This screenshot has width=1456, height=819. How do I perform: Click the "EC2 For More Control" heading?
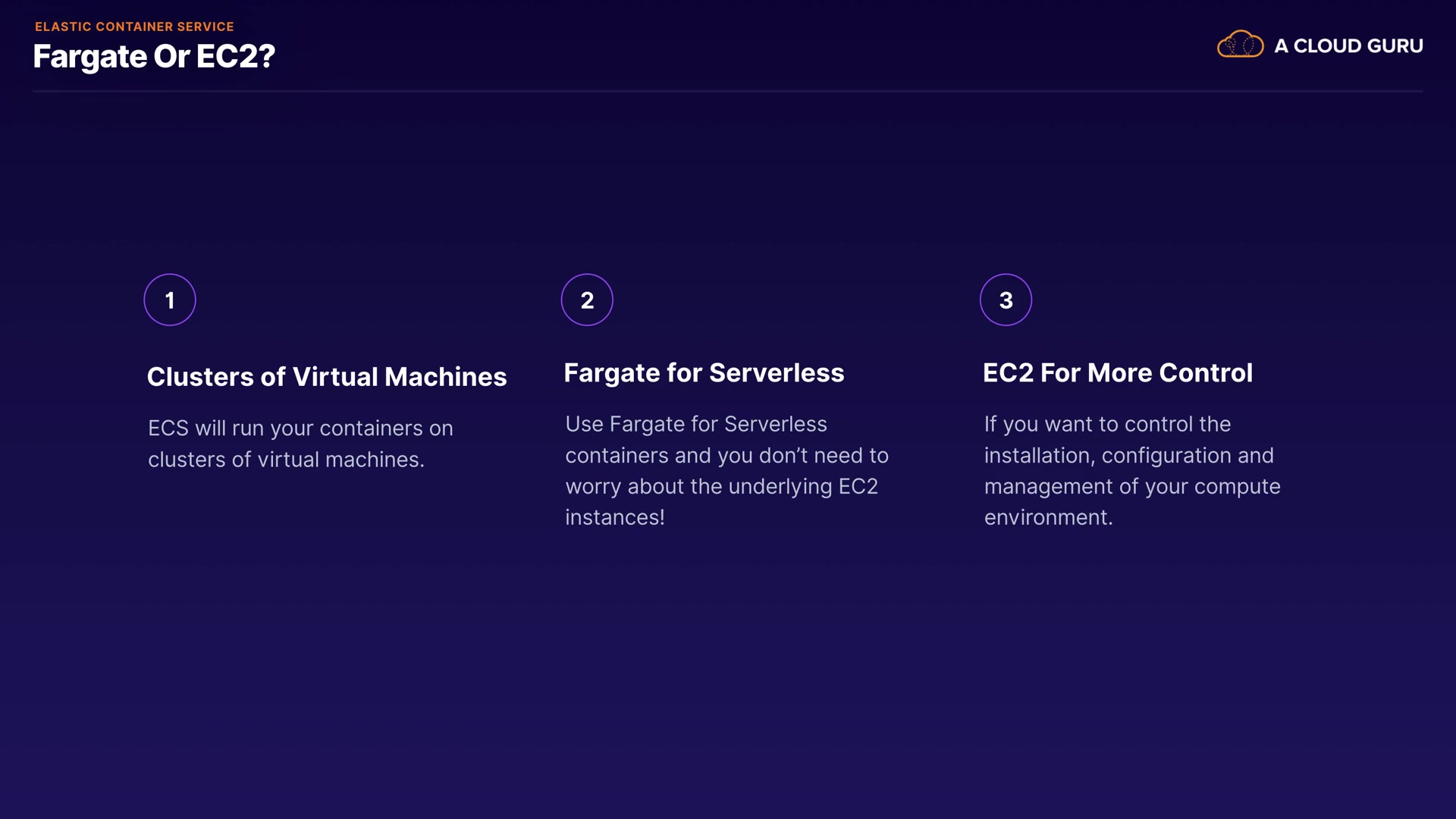1117,373
